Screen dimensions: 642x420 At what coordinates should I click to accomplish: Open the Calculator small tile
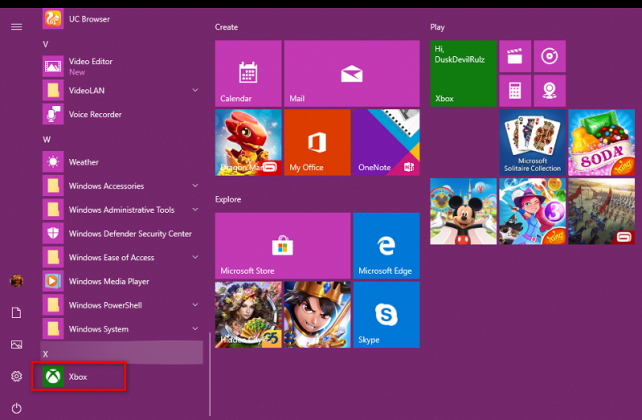tap(515, 90)
